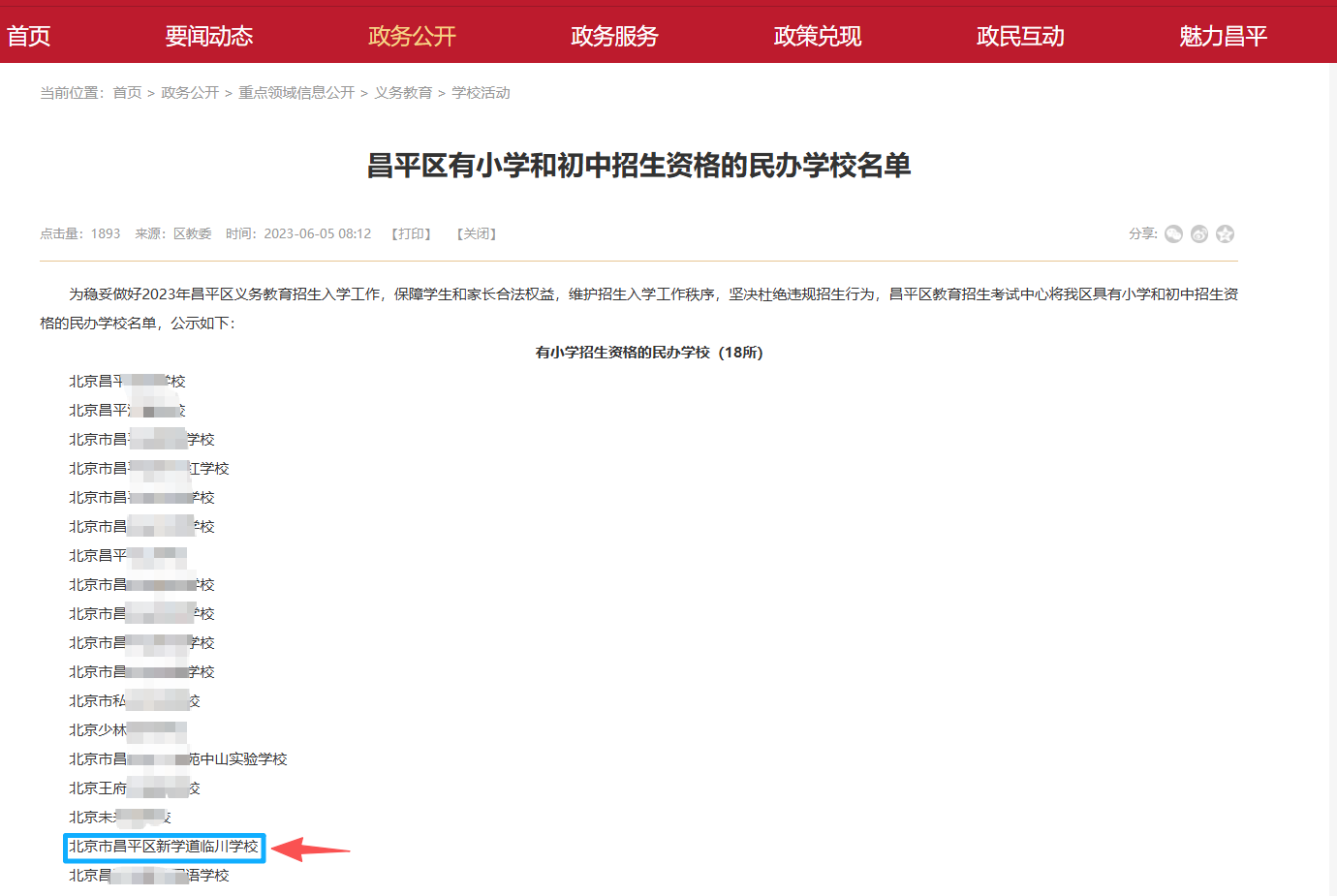Click 政策兑现 in the navigation bar

coord(817,37)
